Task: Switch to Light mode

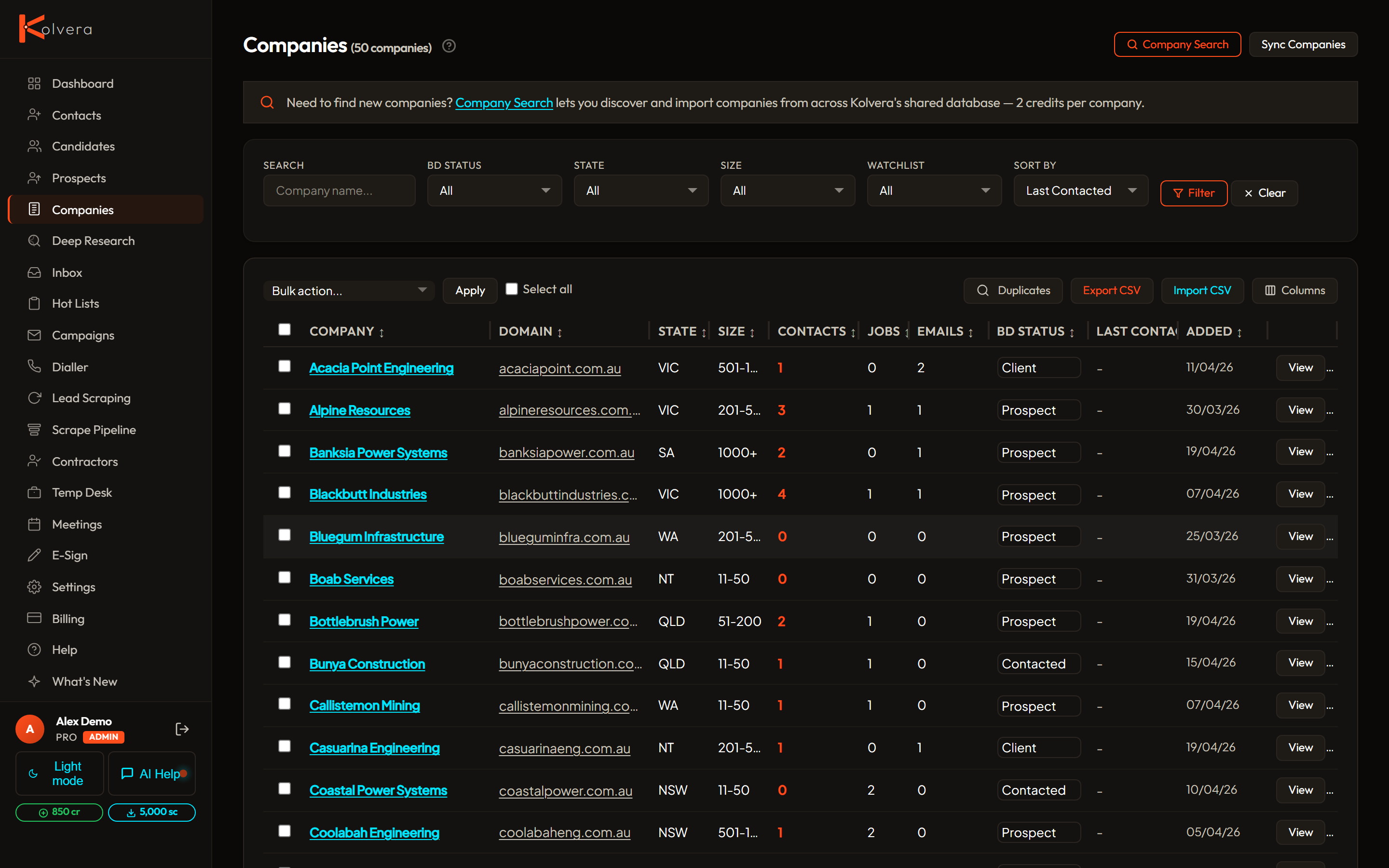Action: (x=60, y=773)
